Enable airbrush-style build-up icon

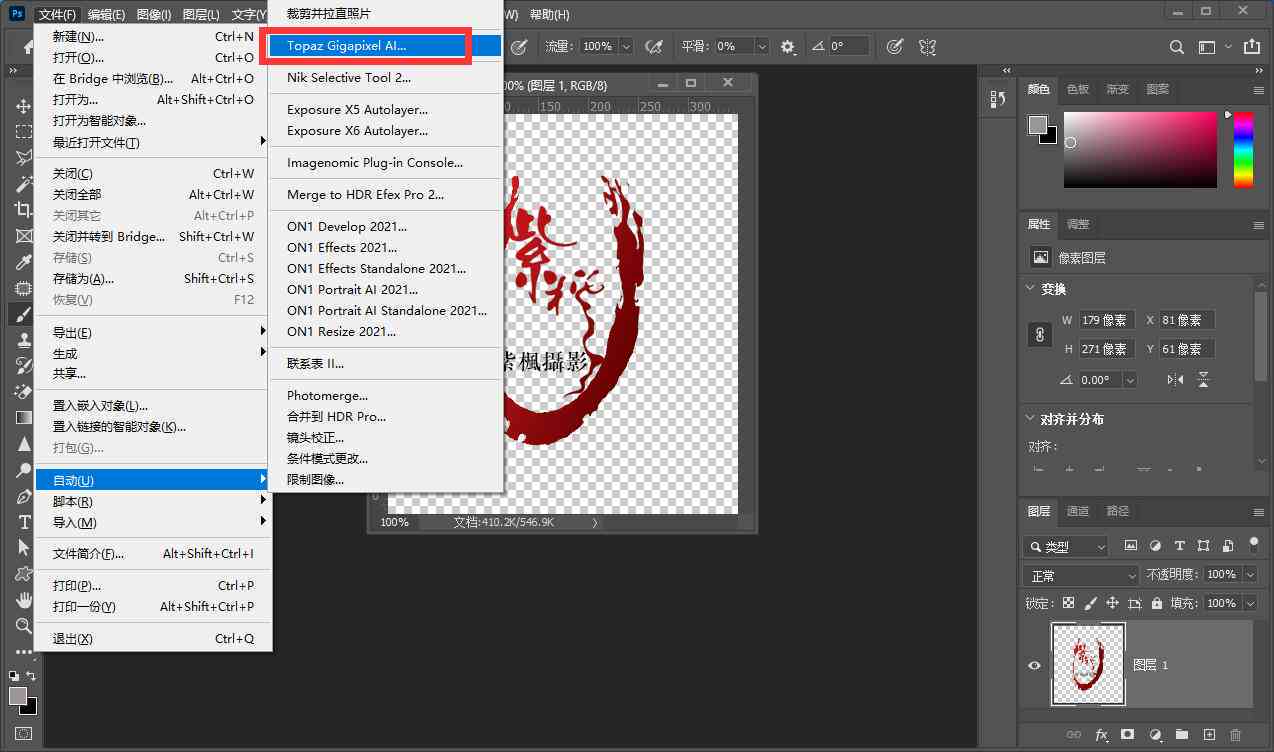point(655,46)
